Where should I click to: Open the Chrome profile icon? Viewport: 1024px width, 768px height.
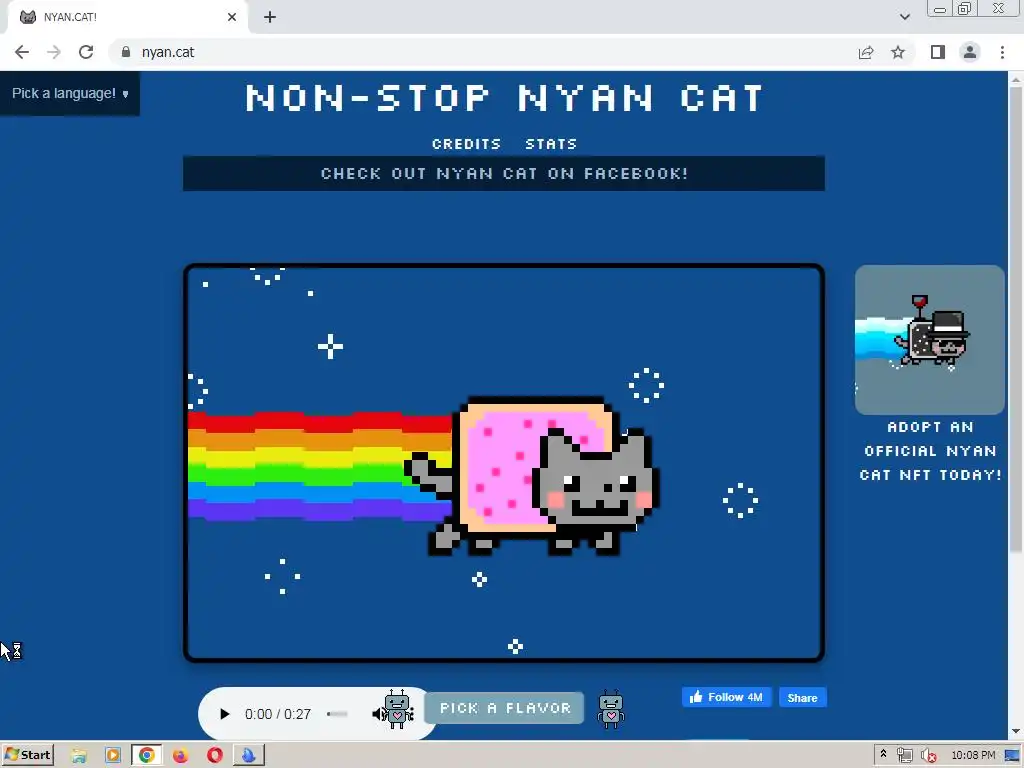pos(970,52)
